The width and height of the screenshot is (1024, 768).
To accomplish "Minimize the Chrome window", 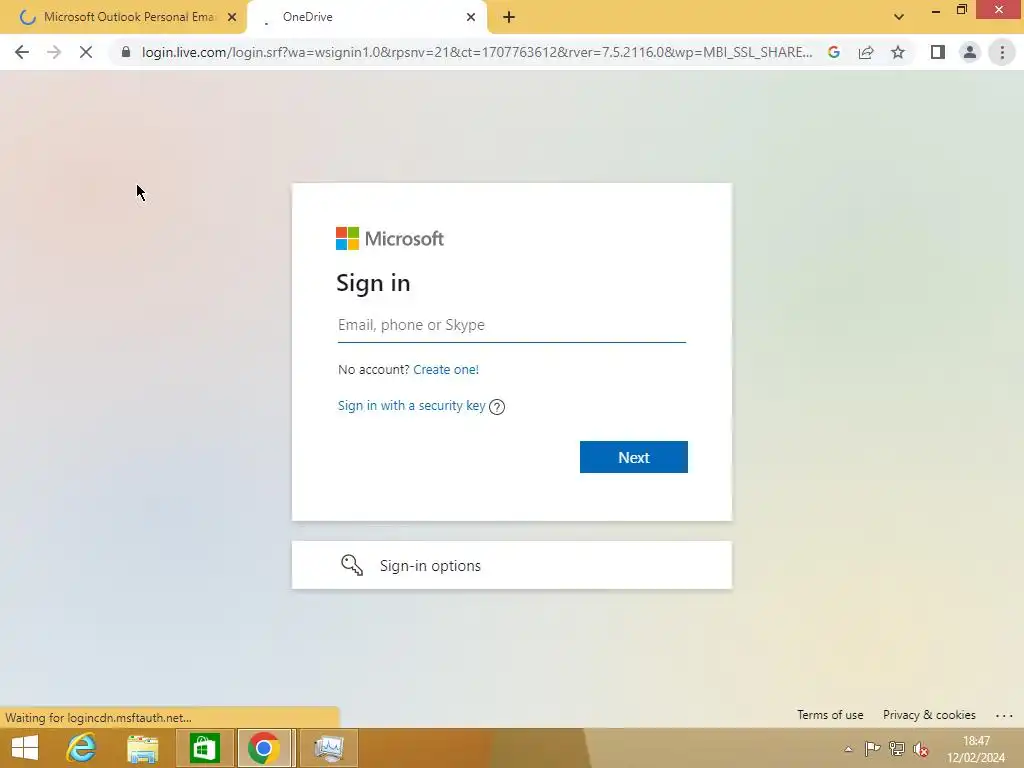I will pyautogui.click(x=936, y=10).
